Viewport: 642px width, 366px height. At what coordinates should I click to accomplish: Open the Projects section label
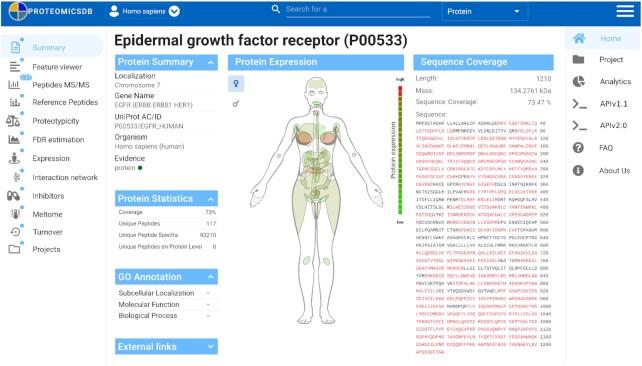coord(46,249)
